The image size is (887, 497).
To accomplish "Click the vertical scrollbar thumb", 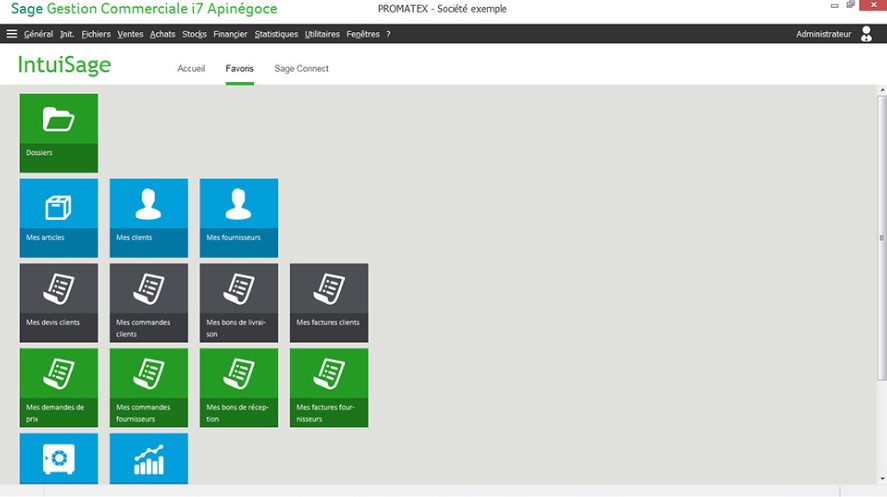I will click(x=882, y=237).
